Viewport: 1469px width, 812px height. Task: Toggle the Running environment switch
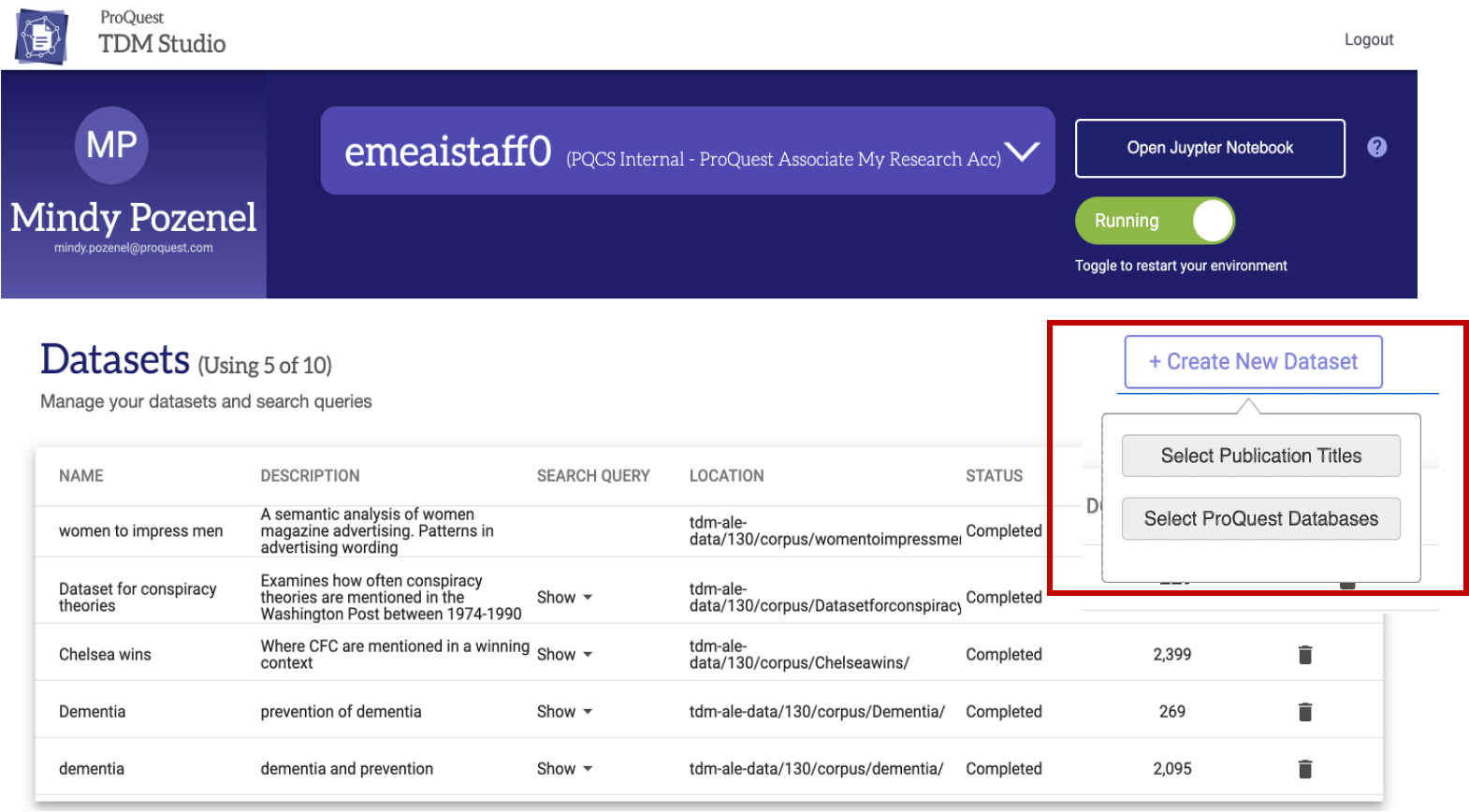(x=1155, y=221)
